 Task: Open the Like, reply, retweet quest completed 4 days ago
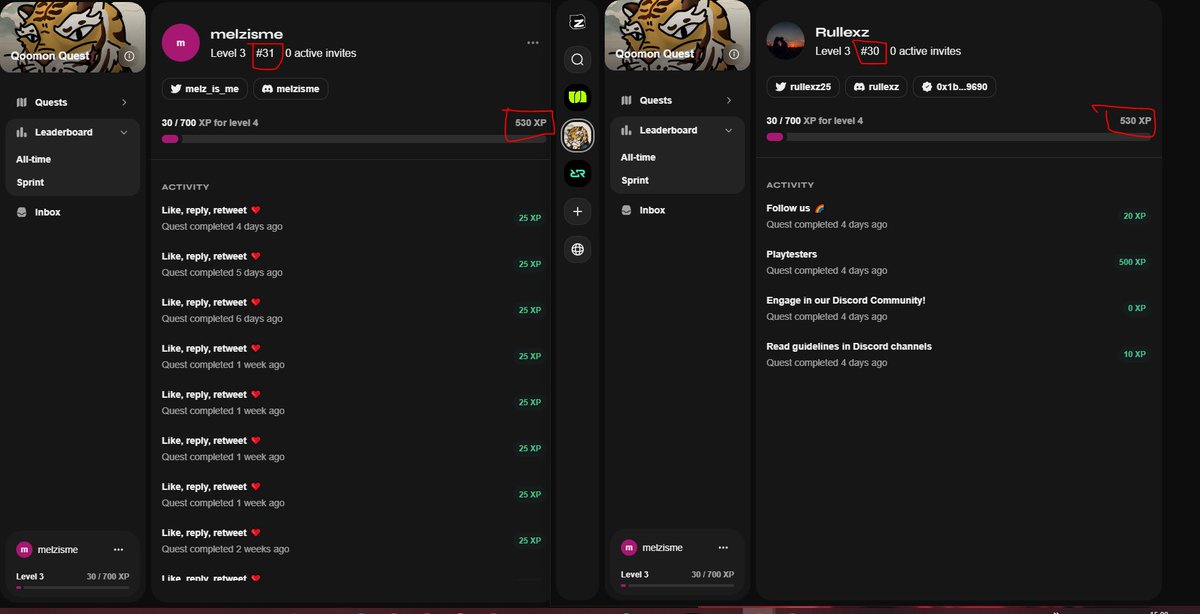[353, 218]
